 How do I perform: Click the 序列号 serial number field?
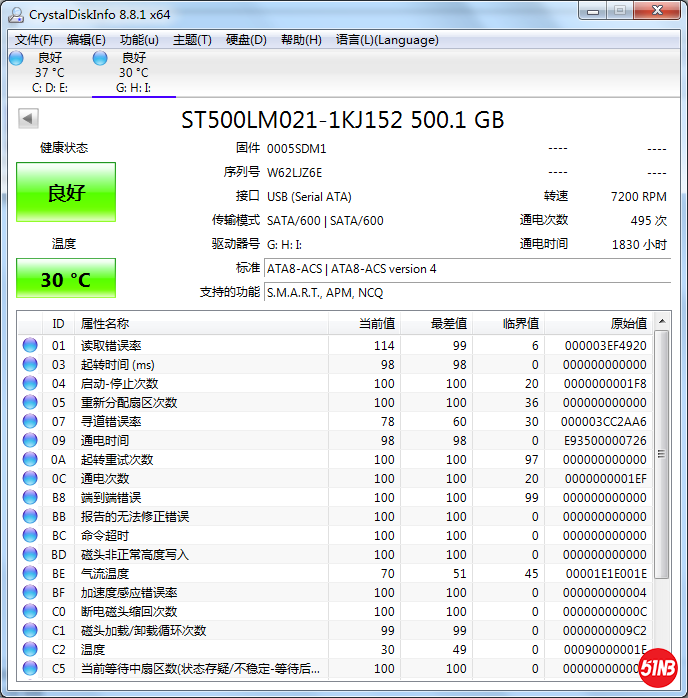click(295, 172)
